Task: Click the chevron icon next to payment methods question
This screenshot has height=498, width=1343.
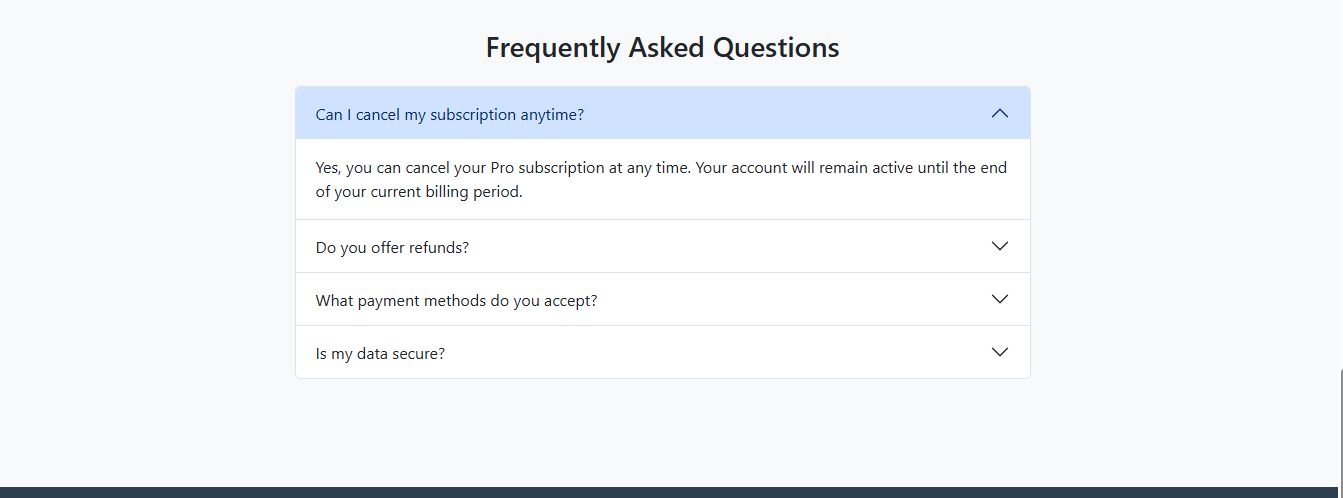Action: click(999, 299)
